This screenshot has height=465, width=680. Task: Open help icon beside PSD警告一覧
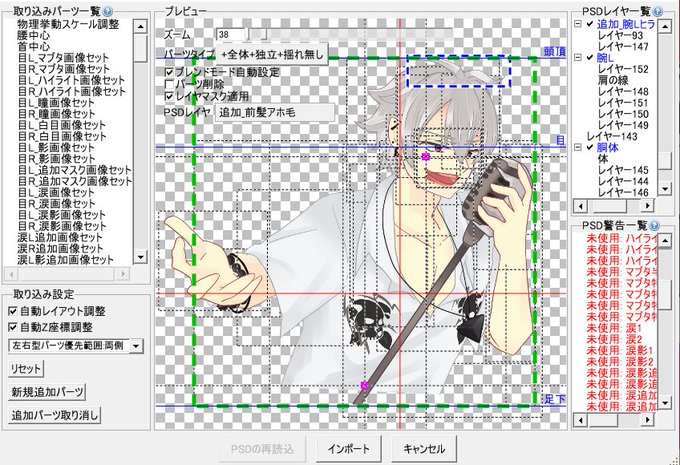tap(654, 225)
